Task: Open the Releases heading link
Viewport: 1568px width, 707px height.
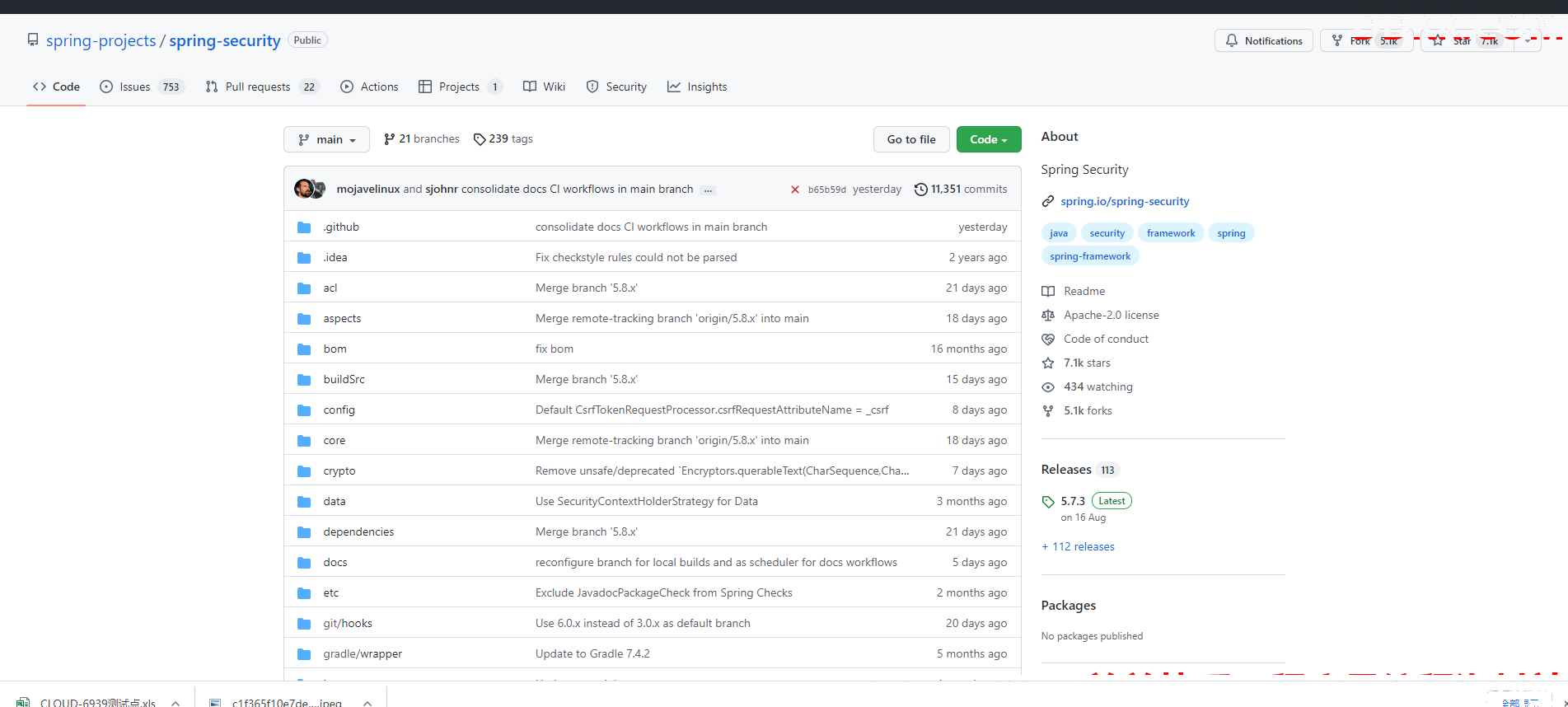Action: 1066,470
